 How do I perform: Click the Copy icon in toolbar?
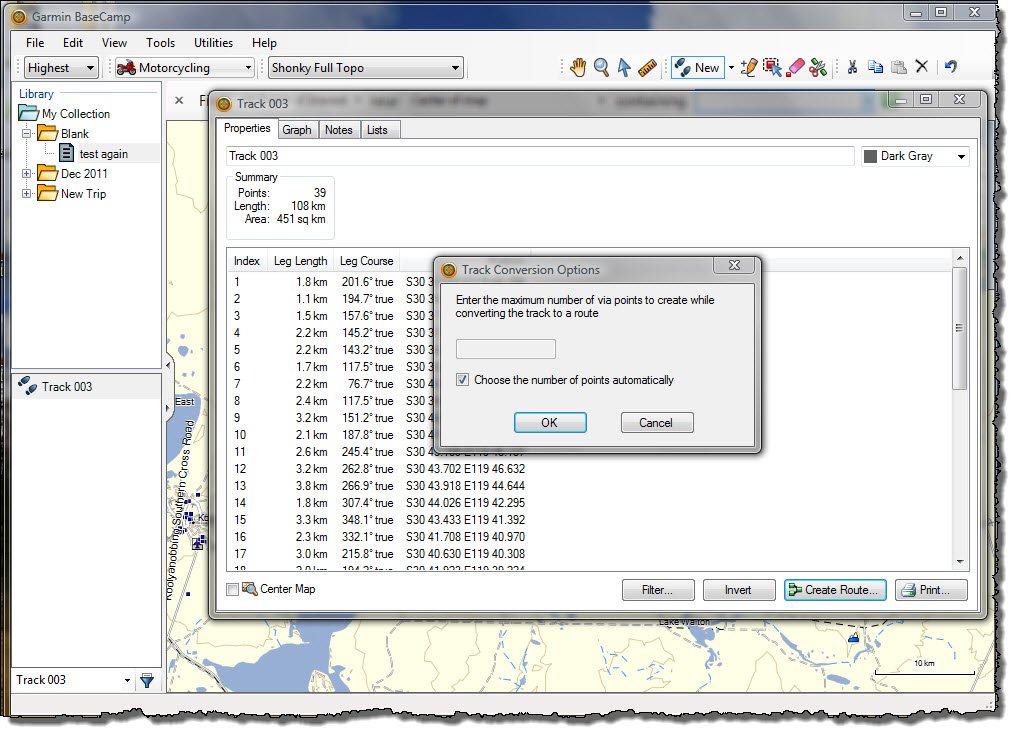point(875,67)
